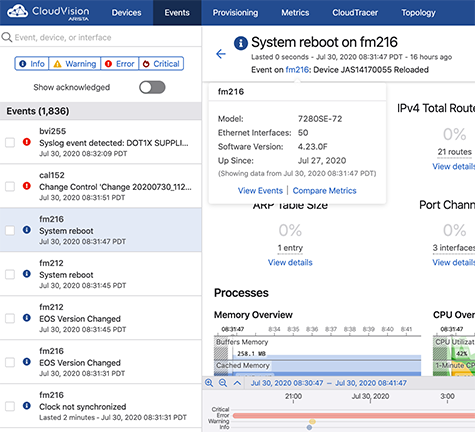Zoom in on the timeline
The width and height of the screenshot is (475, 432).
(x=209, y=383)
